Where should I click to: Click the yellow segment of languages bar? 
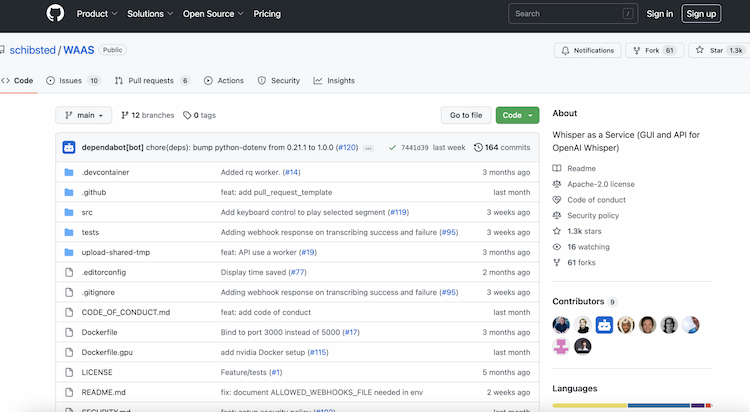tap(590, 405)
